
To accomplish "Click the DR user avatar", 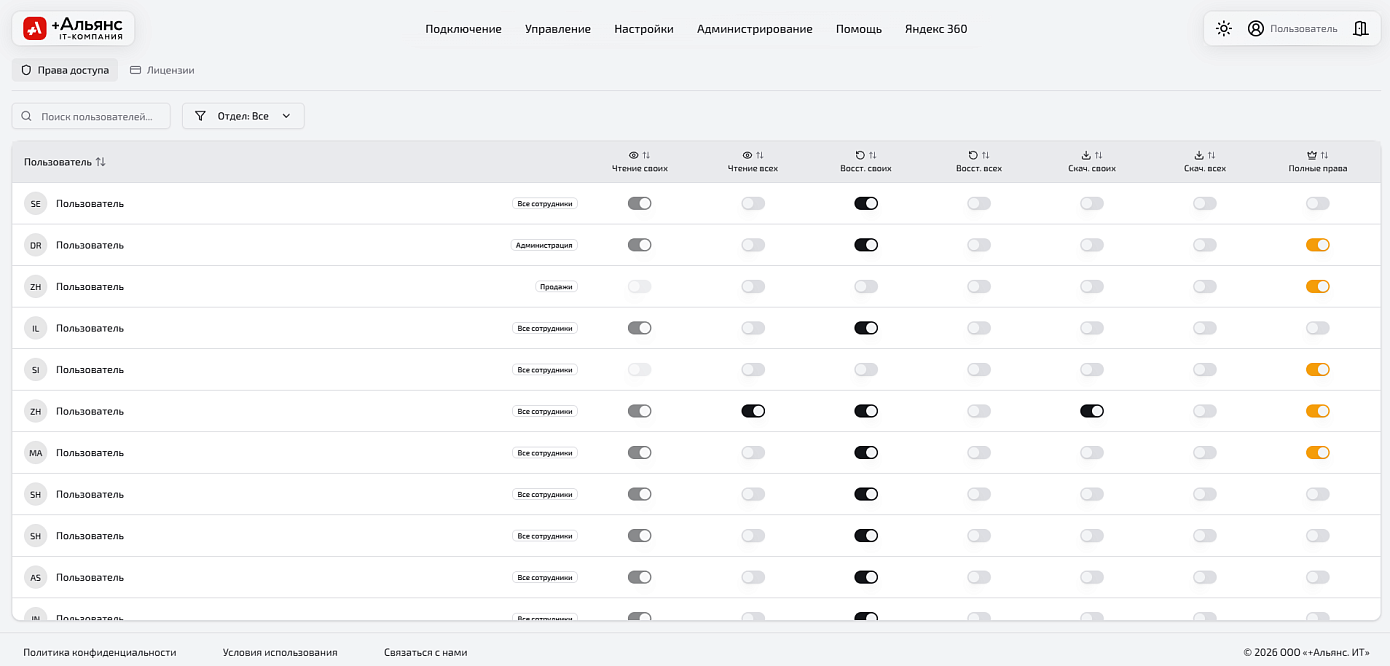I will tap(36, 245).
